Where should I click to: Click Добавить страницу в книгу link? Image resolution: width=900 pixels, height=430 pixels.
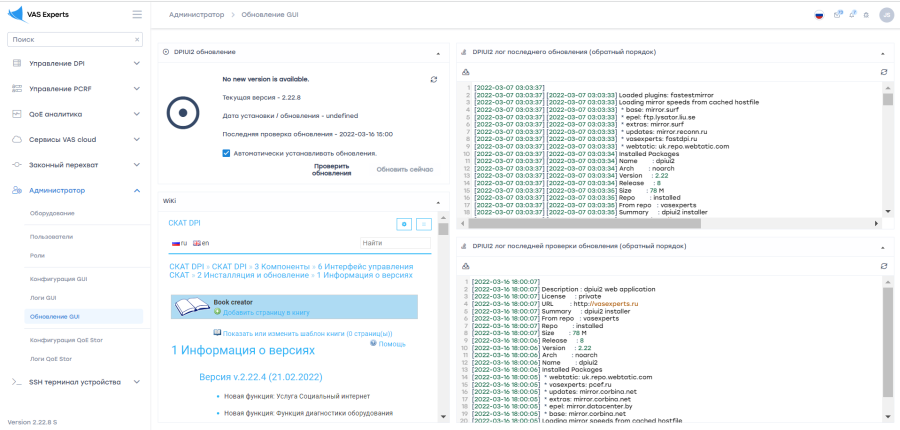[x=266, y=312]
